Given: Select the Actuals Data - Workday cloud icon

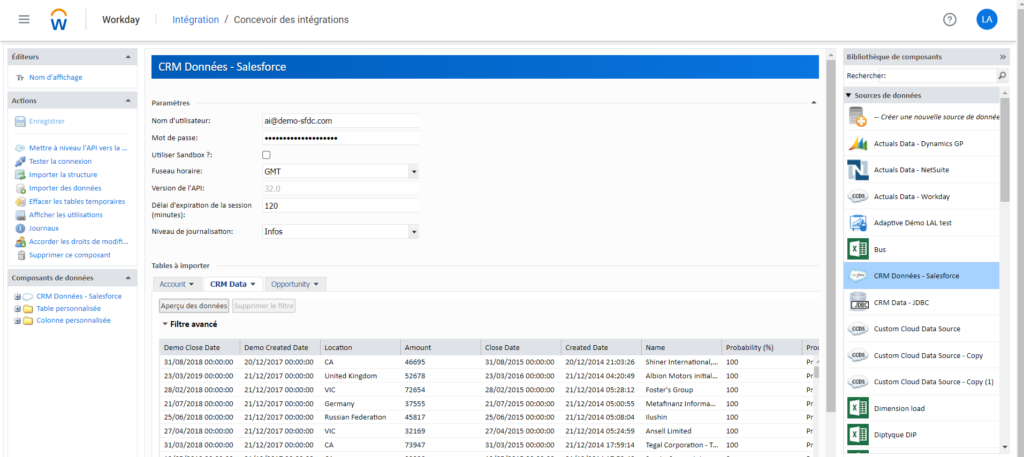Looking at the screenshot, I should pyautogui.click(x=857, y=197).
